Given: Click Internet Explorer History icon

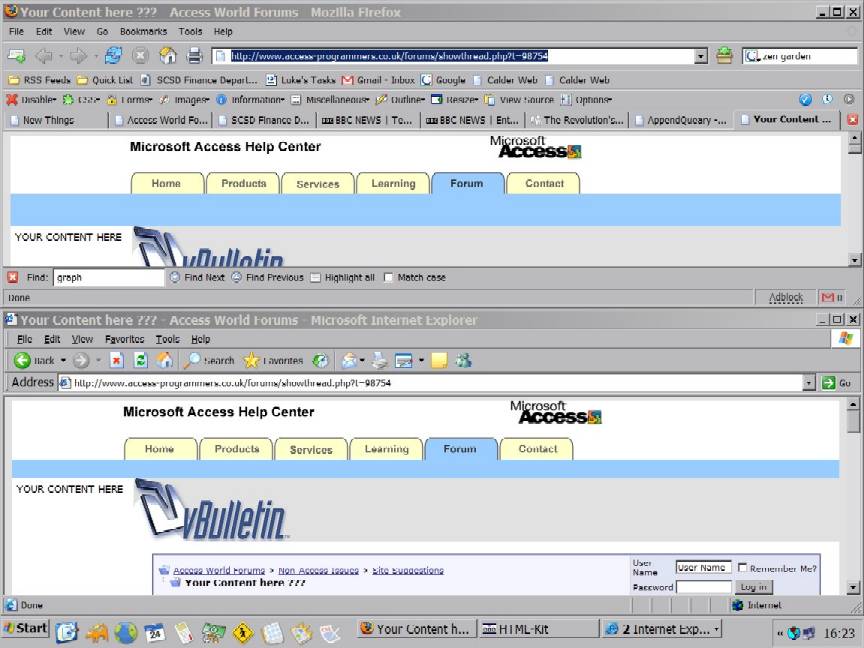Looking at the screenshot, I should point(320,360).
